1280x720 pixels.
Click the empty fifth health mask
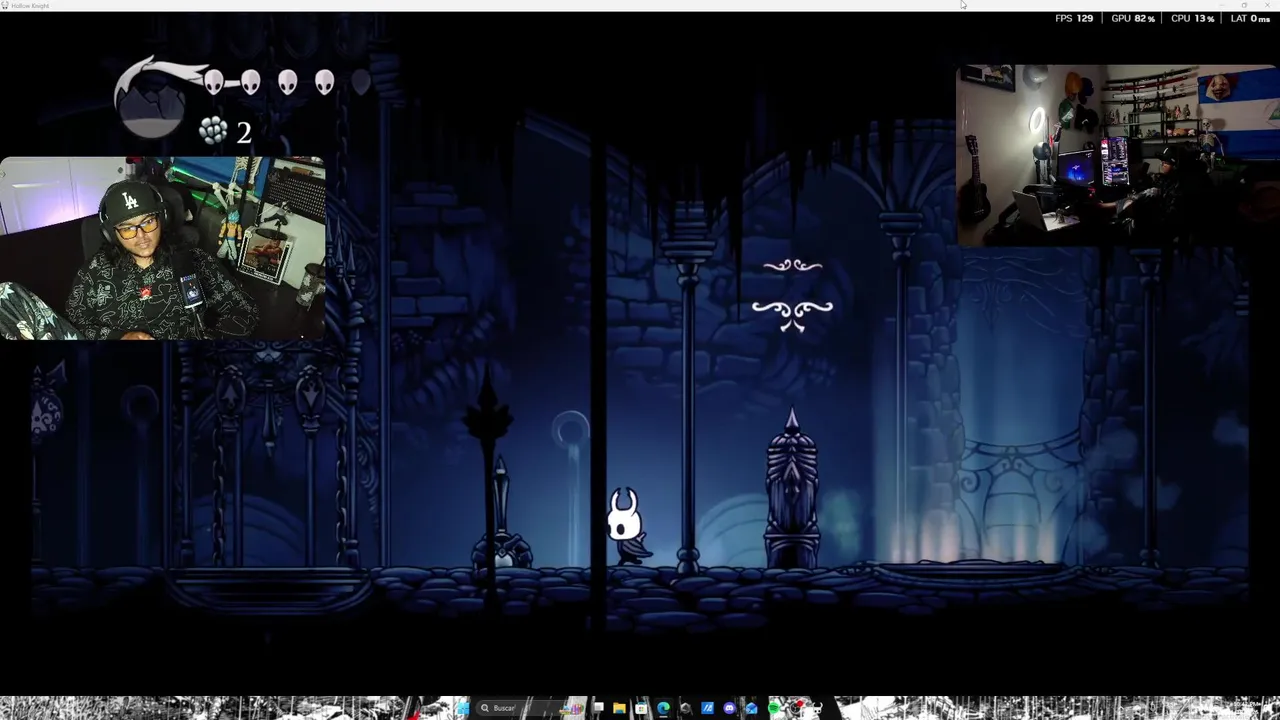[x=361, y=82]
